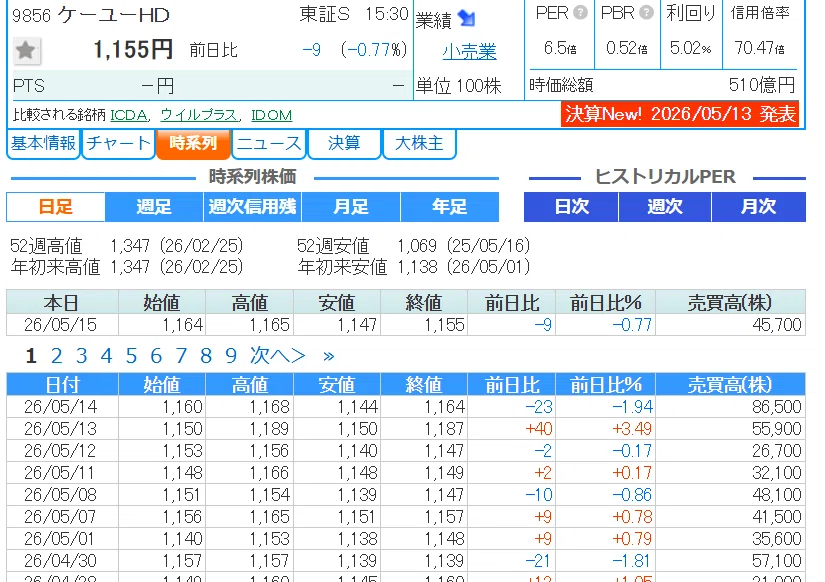Viewport: 825px width, 582px height.
Task: Select the 時系列 tab
Action: 193,143
